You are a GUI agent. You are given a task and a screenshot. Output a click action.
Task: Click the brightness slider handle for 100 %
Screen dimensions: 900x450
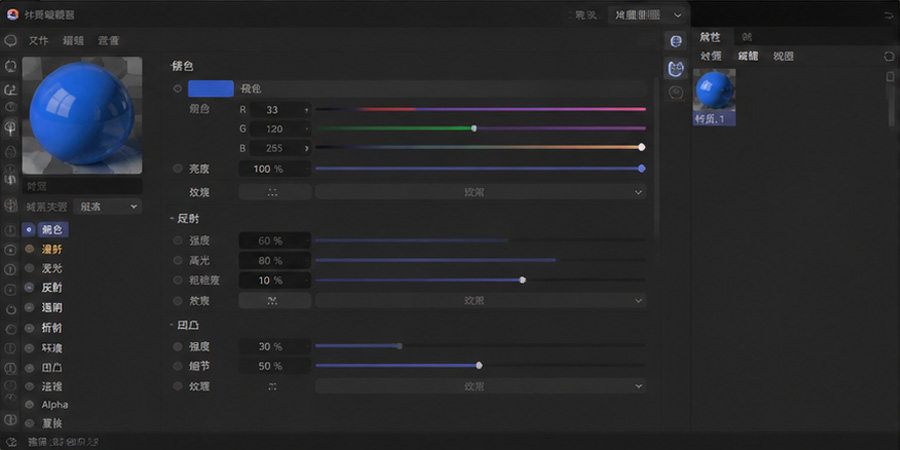click(642, 168)
